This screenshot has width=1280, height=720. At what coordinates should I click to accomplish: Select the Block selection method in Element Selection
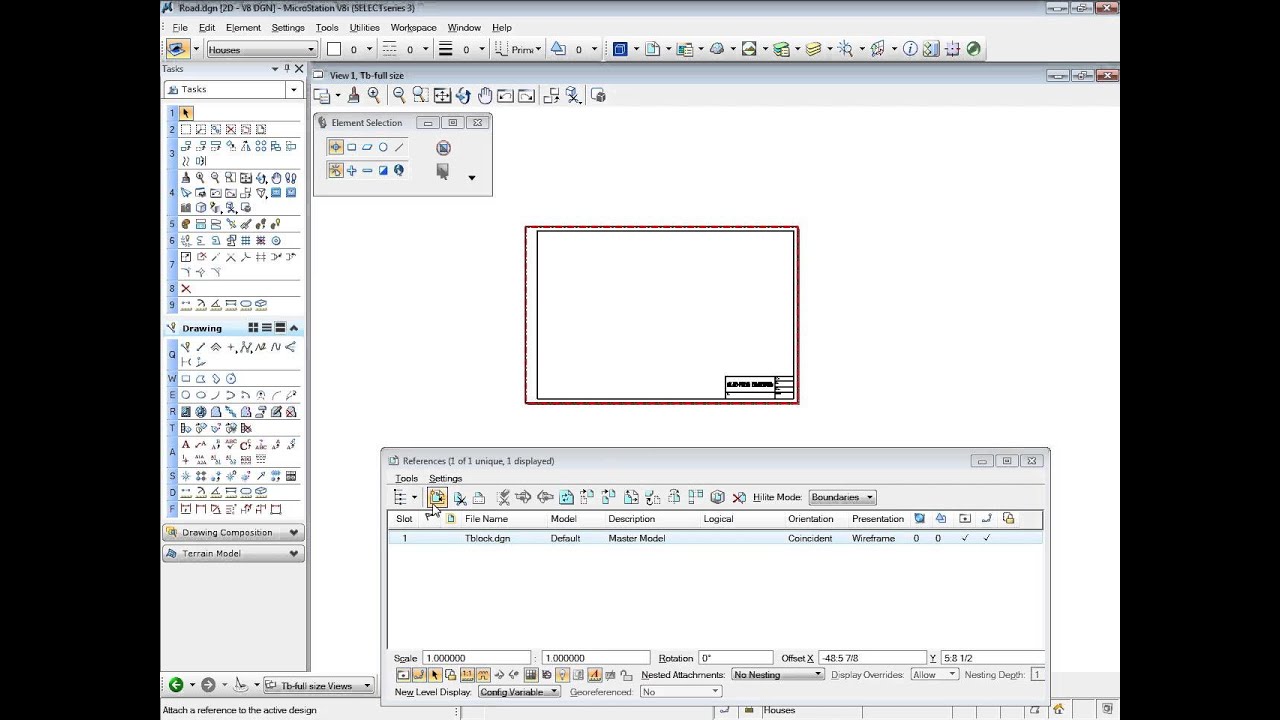click(351, 147)
